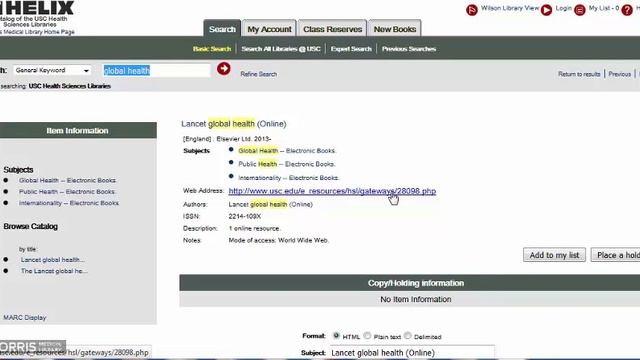Click record subject Internationality -- Electronic Books

pos(288,178)
